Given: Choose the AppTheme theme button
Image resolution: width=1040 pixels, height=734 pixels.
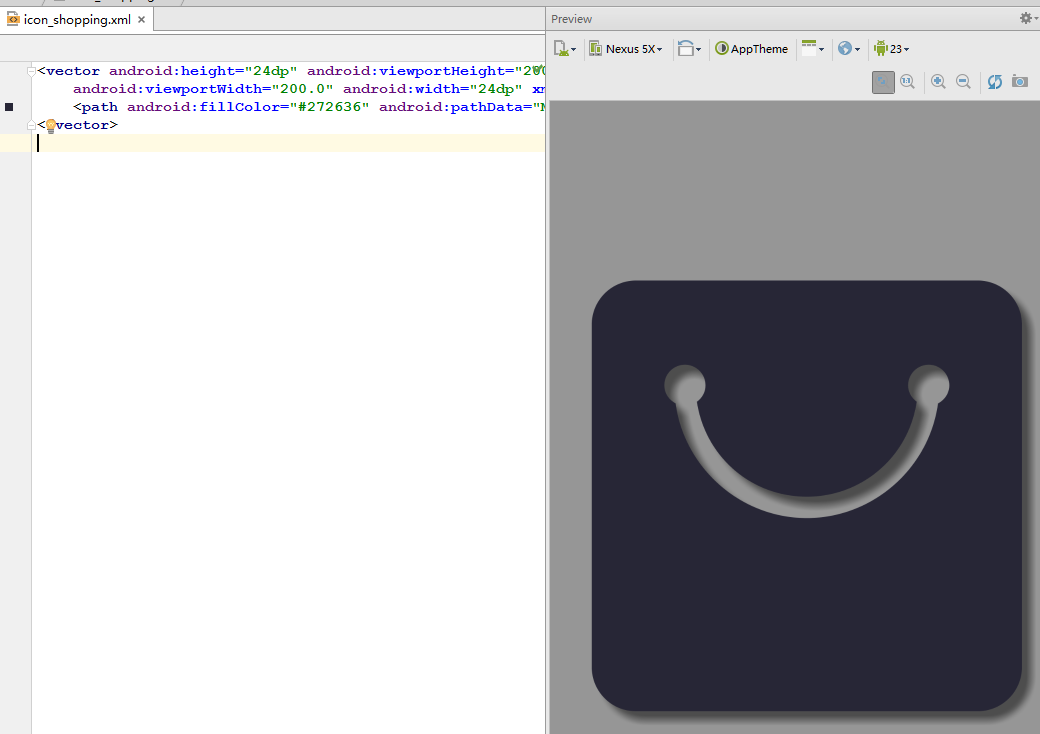Looking at the screenshot, I should (751, 48).
